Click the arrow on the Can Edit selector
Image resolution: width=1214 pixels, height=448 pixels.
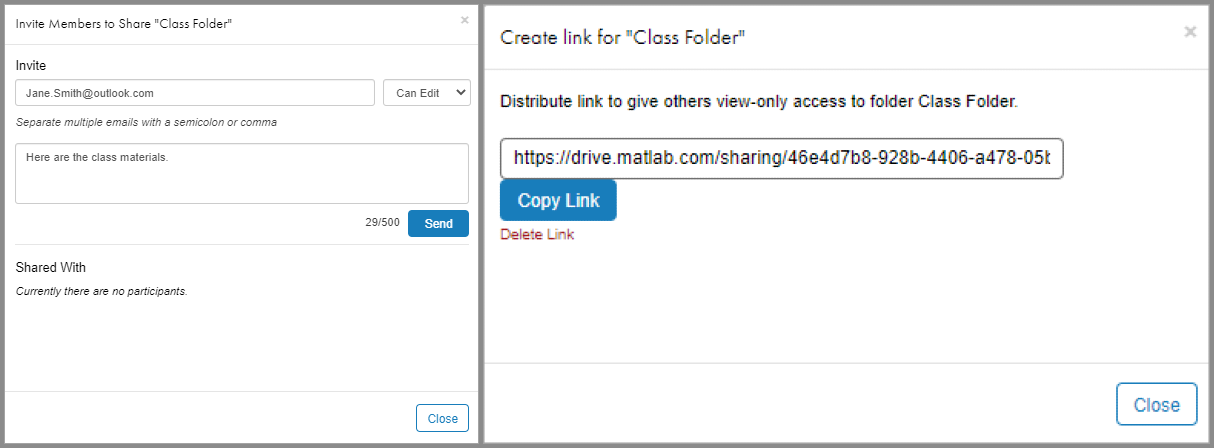point(460,92)
